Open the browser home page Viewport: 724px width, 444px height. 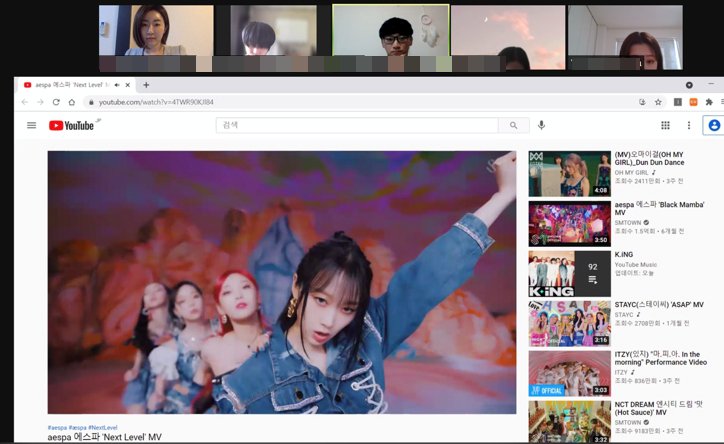point(72,102)
